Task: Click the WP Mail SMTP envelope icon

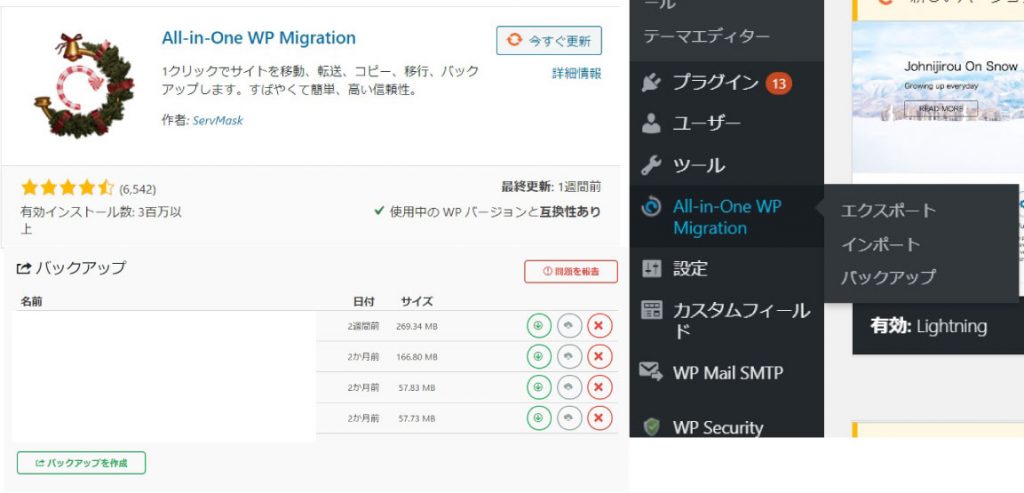Action: click(651, 372)
